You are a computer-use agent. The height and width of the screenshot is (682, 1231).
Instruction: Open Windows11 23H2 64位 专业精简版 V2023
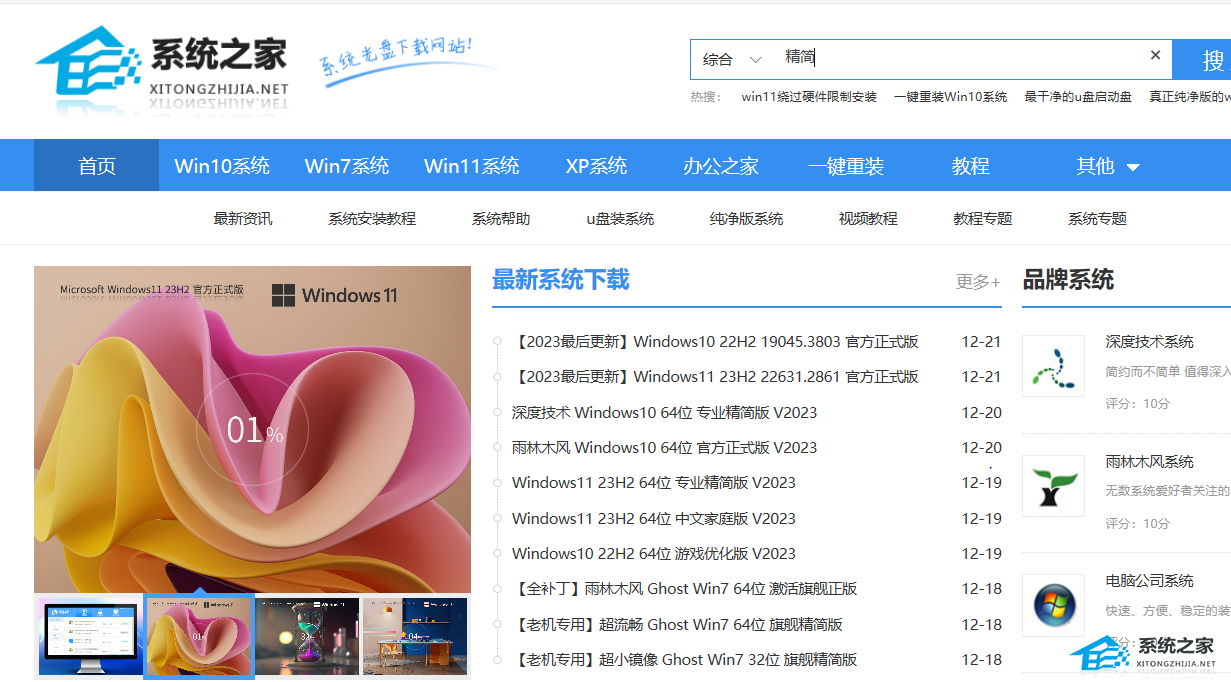[x=654, y=483]
